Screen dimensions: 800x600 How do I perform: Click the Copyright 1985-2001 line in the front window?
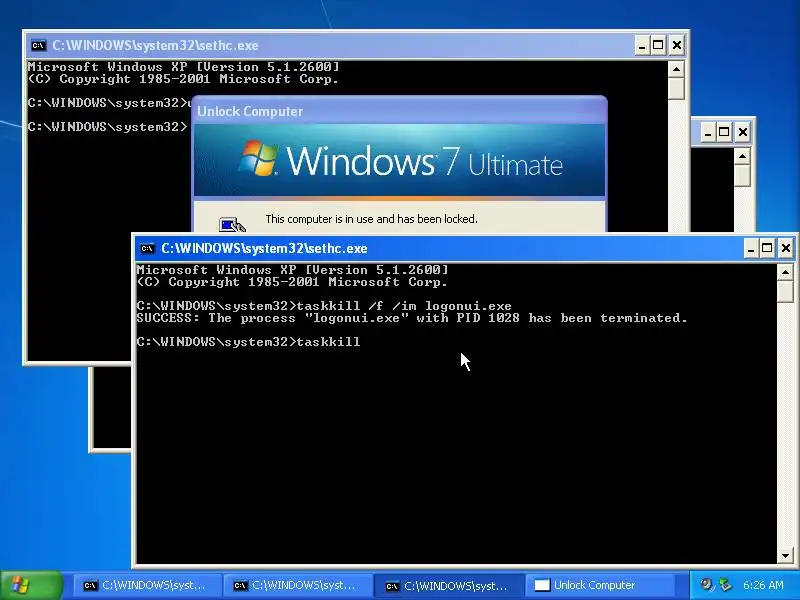[292, 282]
